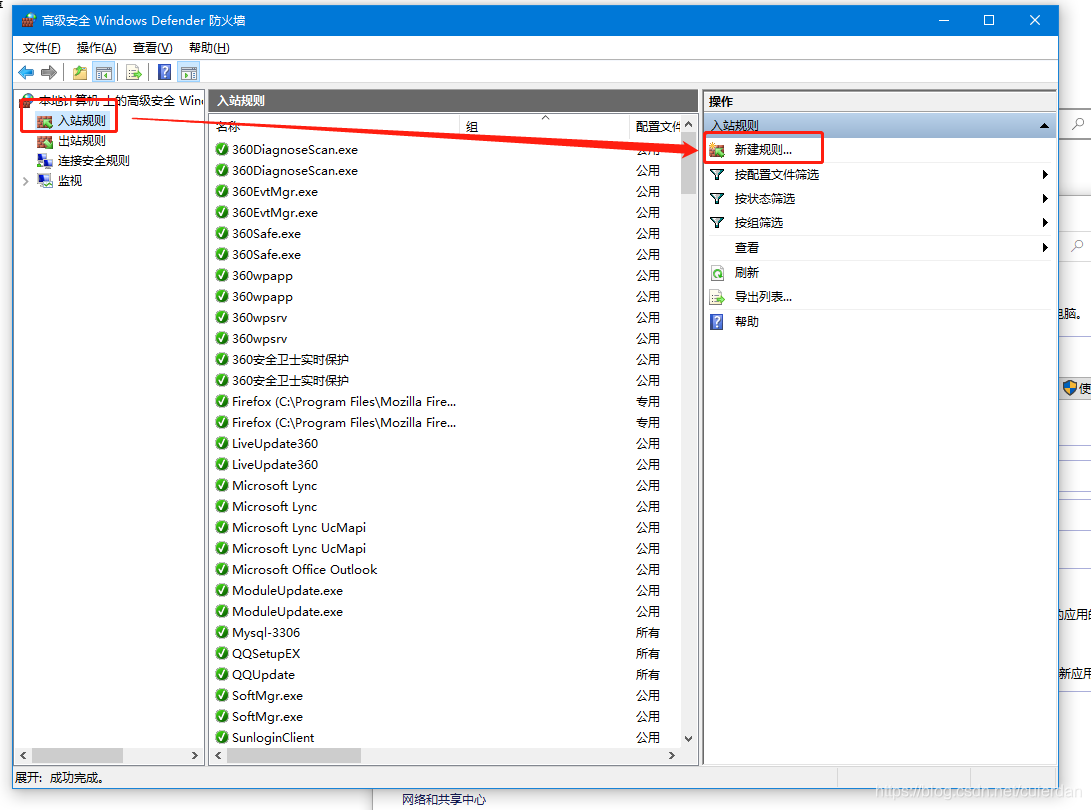Open the 查看(V) menu
Screen dimensions: 1091x810
tap(152, 47)
